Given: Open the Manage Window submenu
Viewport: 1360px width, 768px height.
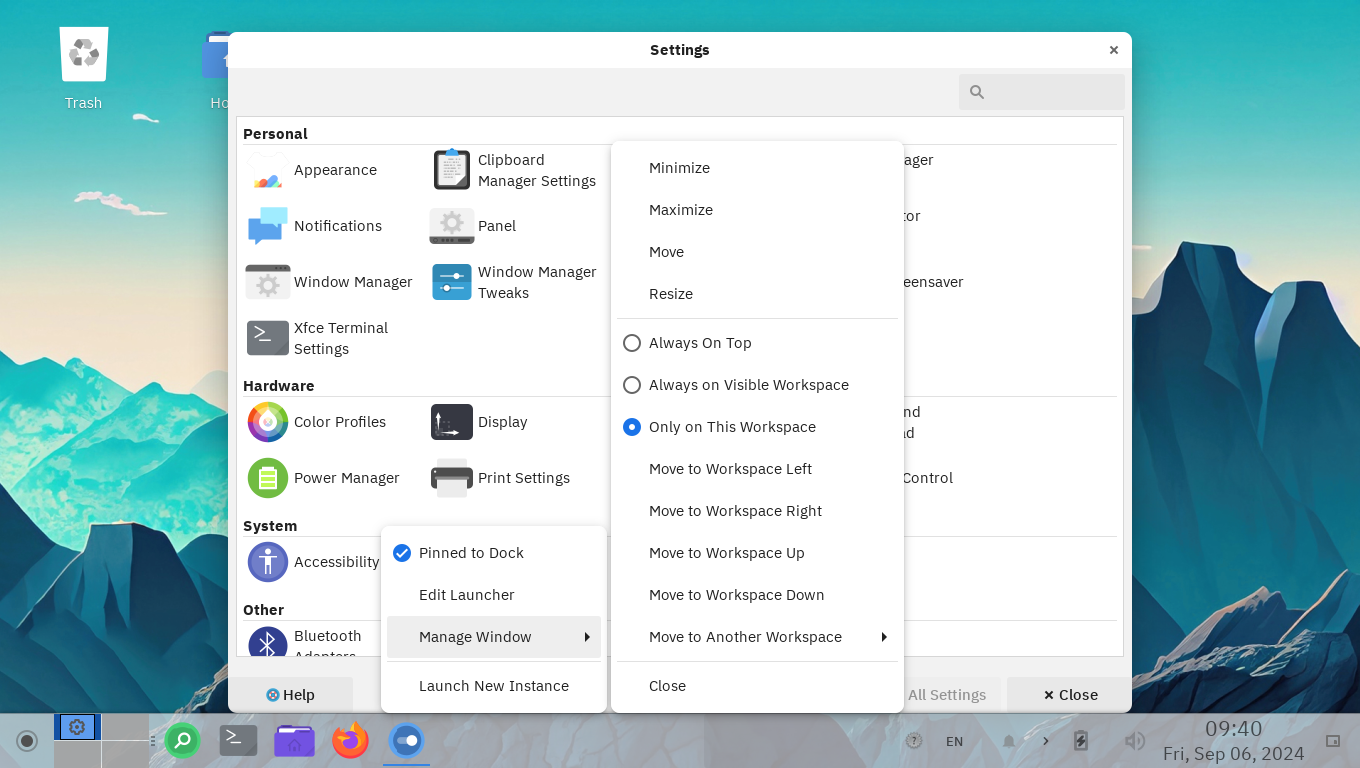Looking at the screenshot, I should tap(474, 637).
